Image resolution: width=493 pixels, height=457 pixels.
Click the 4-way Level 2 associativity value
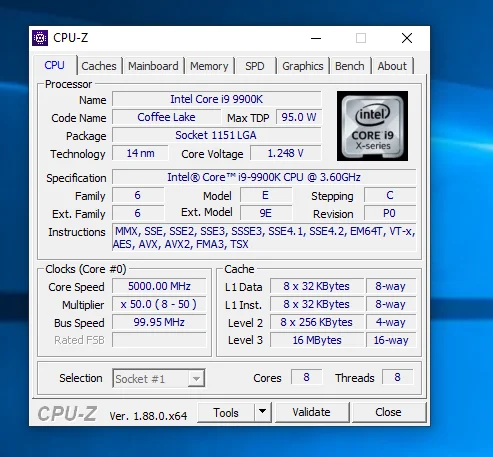coord(391,322)
